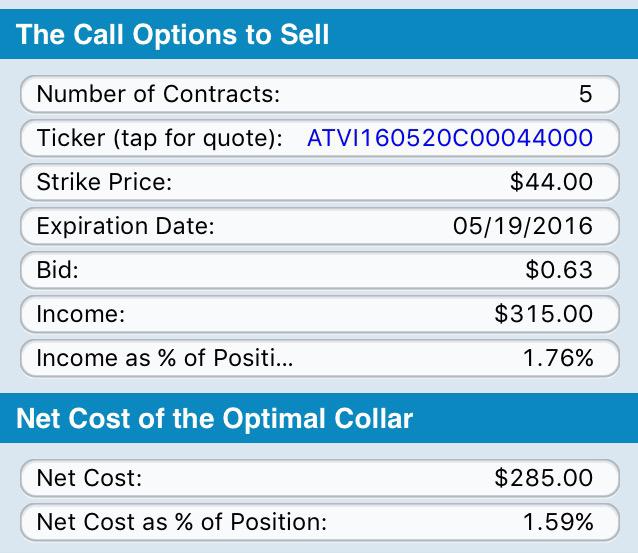The image size is (638, 553).
Task: Select the $44.00 strike price value
Action: [x=551, y=182]
